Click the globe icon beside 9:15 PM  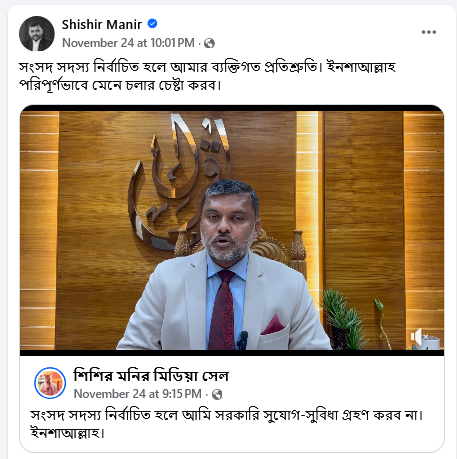pos(217,394)
